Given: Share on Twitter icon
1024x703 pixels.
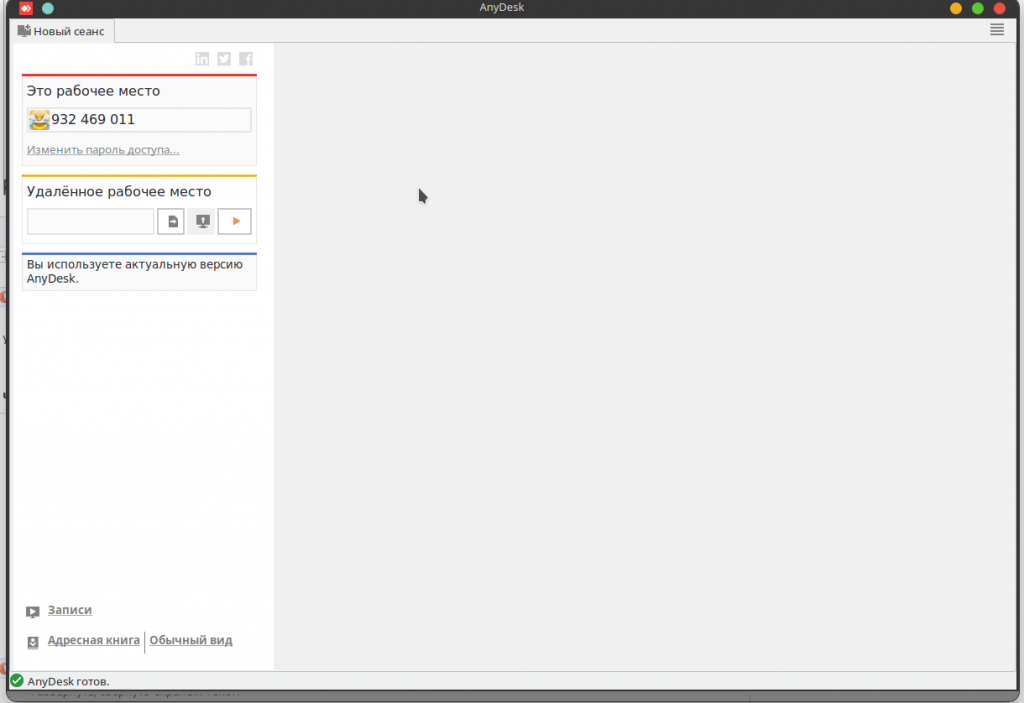Looking at the screenshot, I should coord(224,59).
